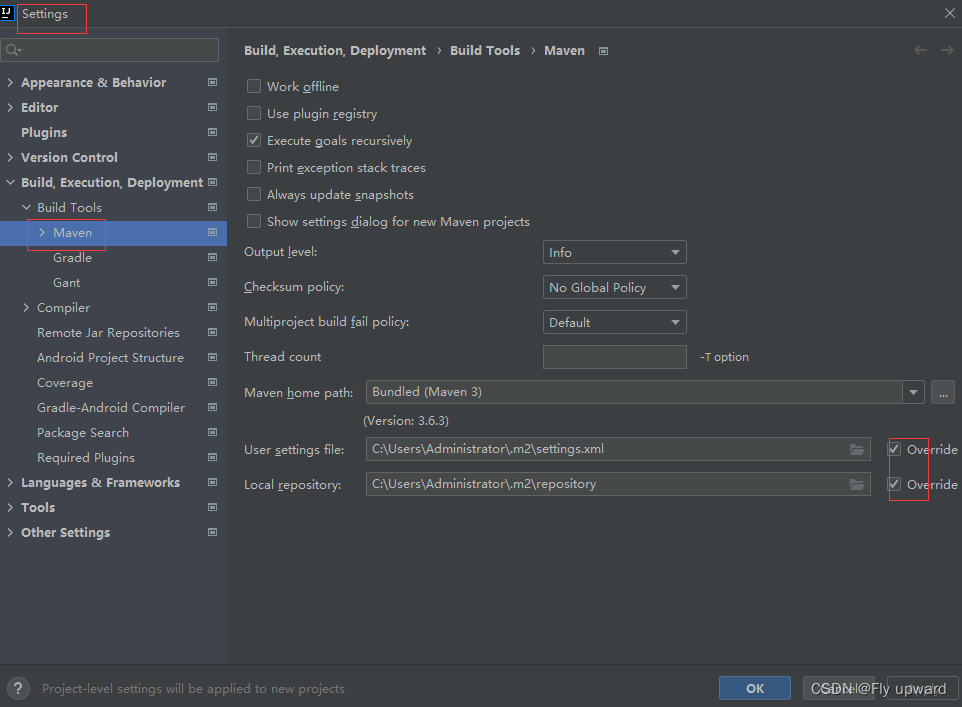Select Gant in settings tree

click(66, 283)
